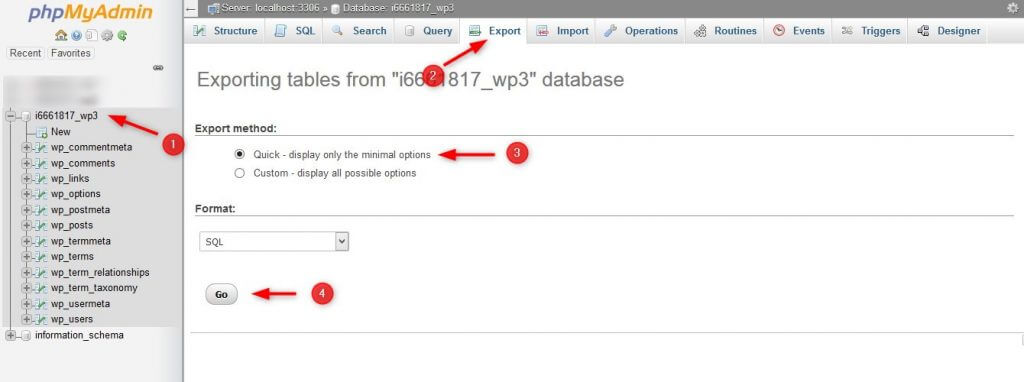Open the Search tab
The width and height of the screenshot is (1024, 382).
coord(359,31)
